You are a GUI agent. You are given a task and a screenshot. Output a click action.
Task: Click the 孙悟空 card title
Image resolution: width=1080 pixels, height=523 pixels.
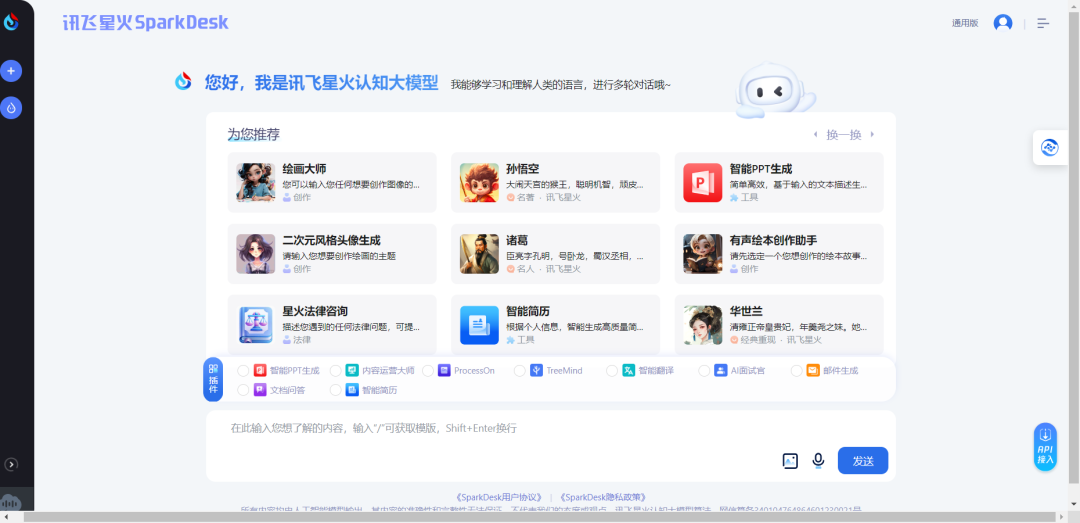(522, 169)
